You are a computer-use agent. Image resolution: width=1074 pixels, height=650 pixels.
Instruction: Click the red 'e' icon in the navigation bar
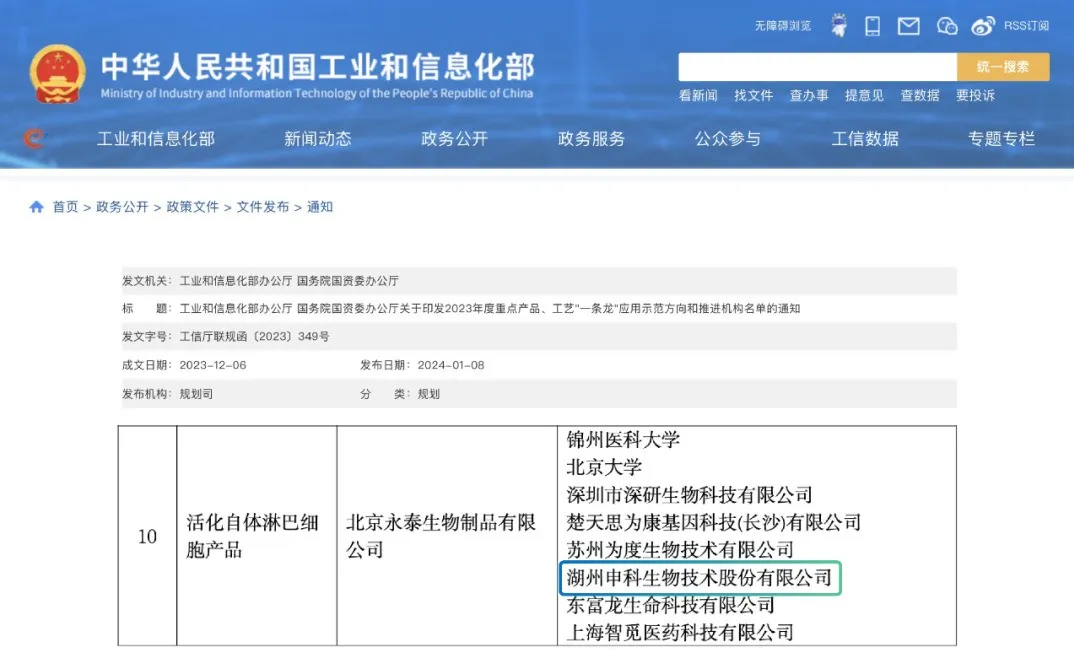35,139
